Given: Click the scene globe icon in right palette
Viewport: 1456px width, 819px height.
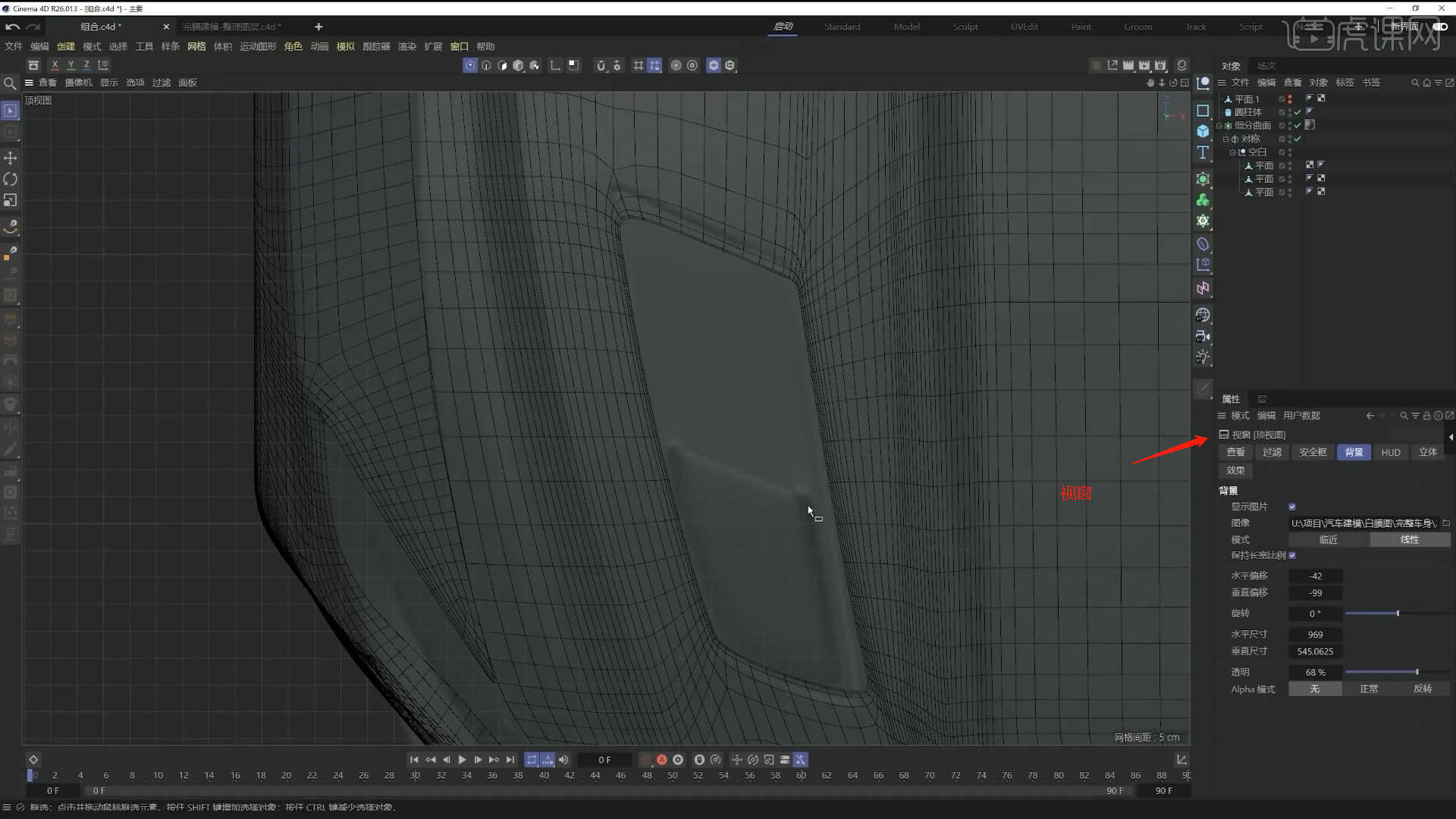Looking at the screenshot, I should tap(1203, 315).
